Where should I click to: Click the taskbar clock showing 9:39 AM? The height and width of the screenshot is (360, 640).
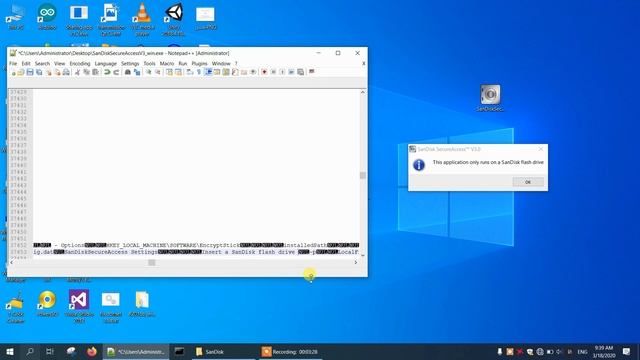604,351
